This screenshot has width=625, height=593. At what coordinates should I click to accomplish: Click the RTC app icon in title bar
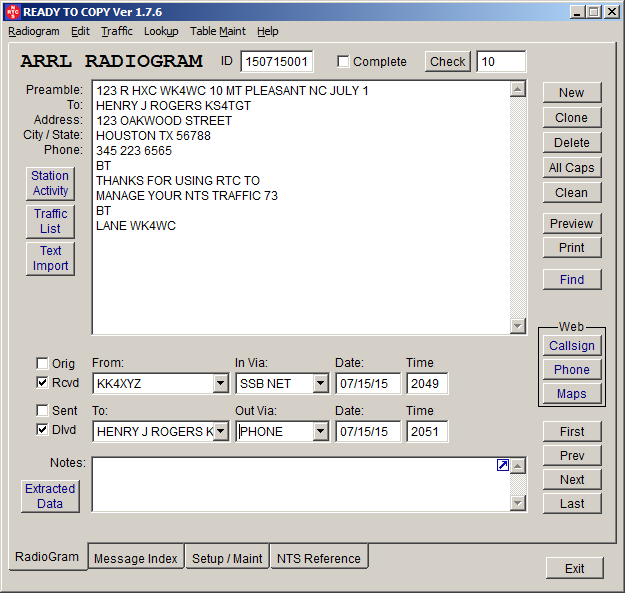pos(12,12)
